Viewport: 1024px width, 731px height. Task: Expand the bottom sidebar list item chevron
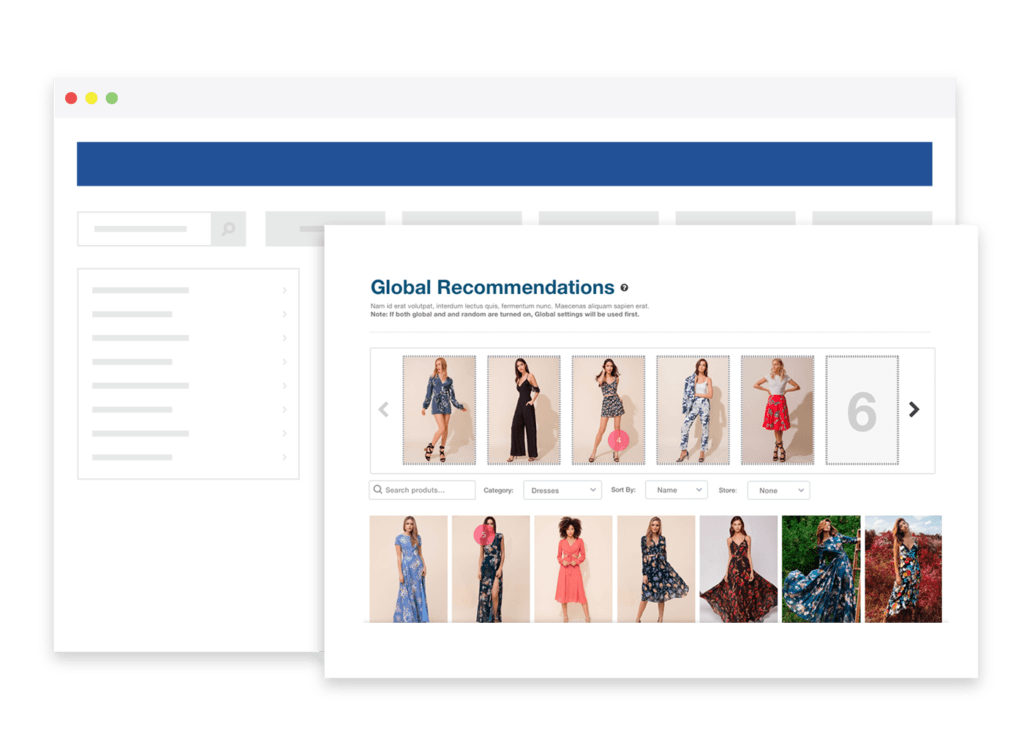pos(286,455)
